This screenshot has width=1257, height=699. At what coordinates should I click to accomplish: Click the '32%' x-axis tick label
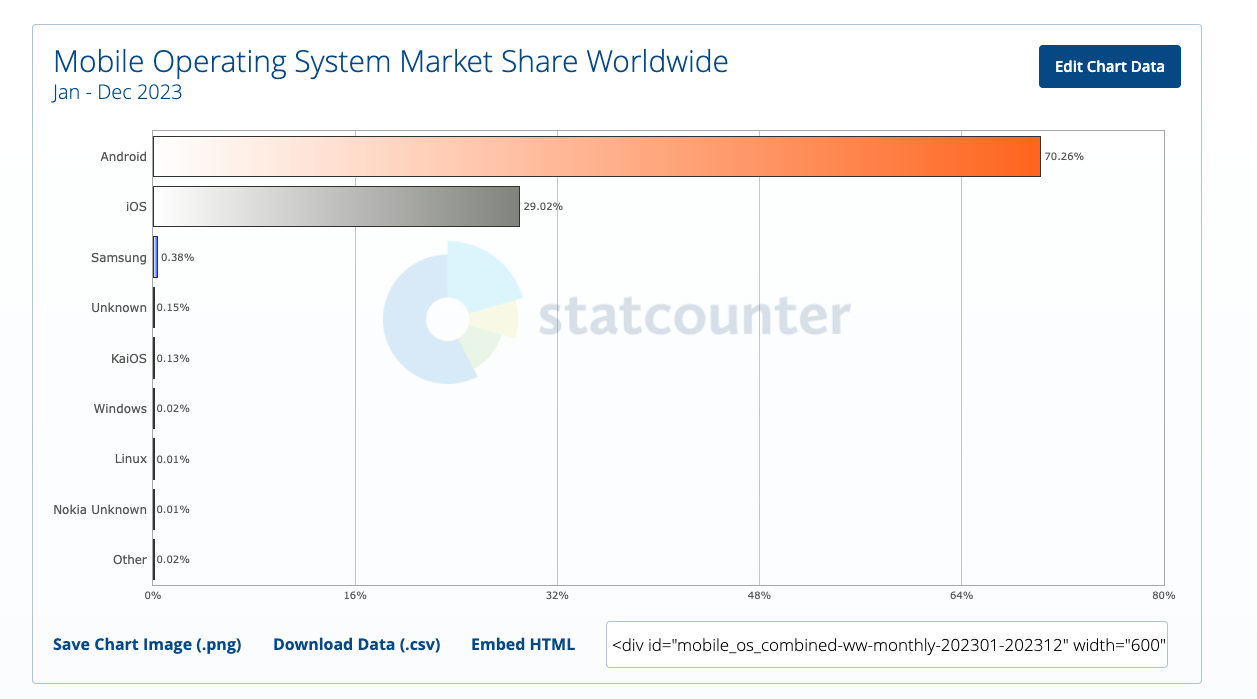pos(557,596)
